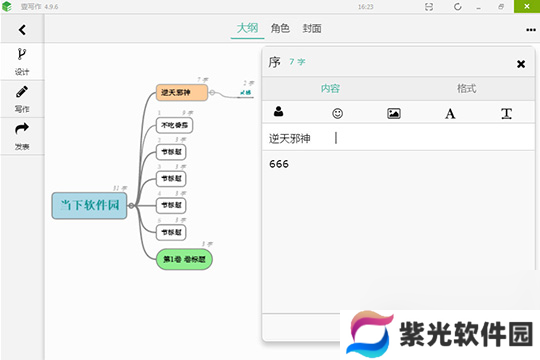Click the serif A font icon

(450, 113)
